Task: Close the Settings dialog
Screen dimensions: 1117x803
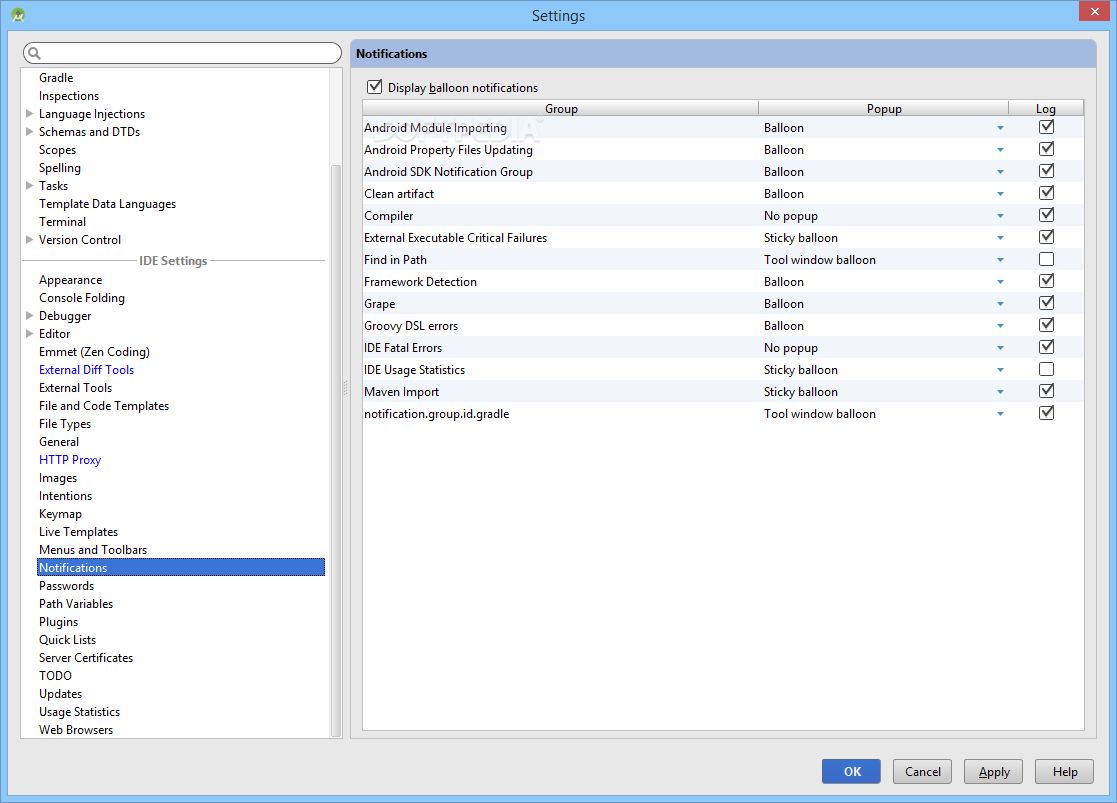Action: pos(1094,11)
